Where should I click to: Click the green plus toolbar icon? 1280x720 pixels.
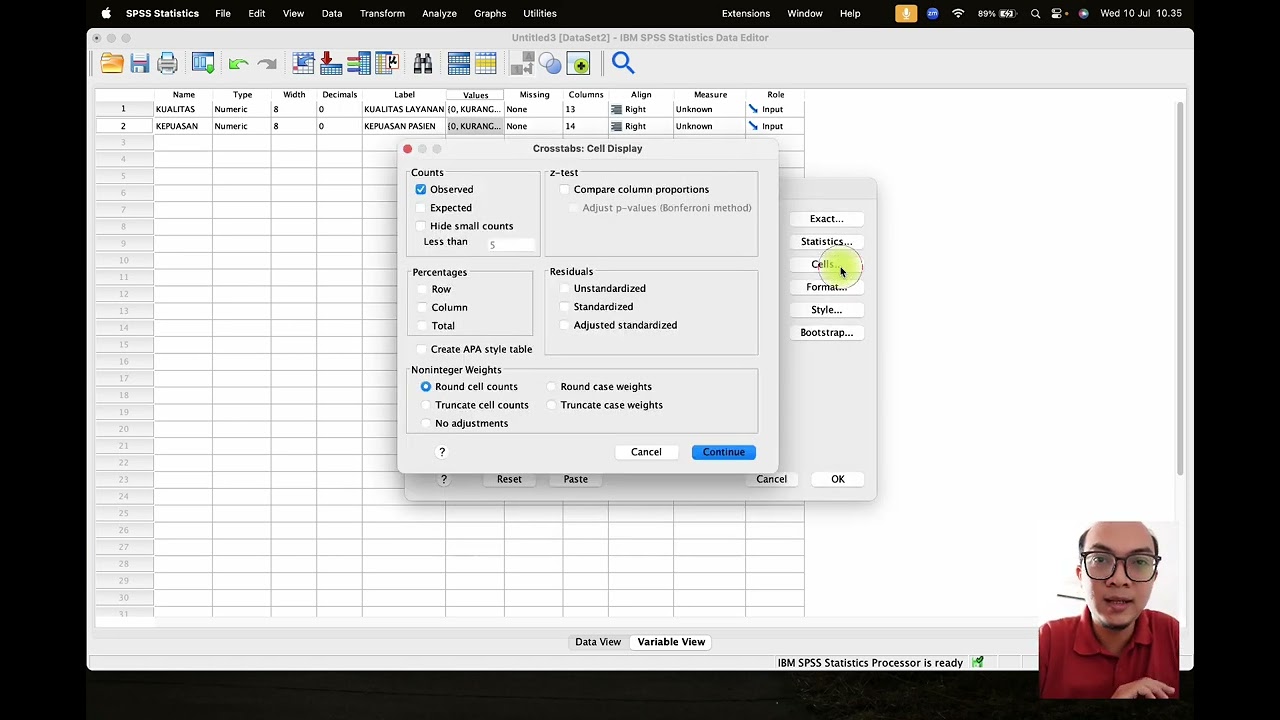click(578, 64)
